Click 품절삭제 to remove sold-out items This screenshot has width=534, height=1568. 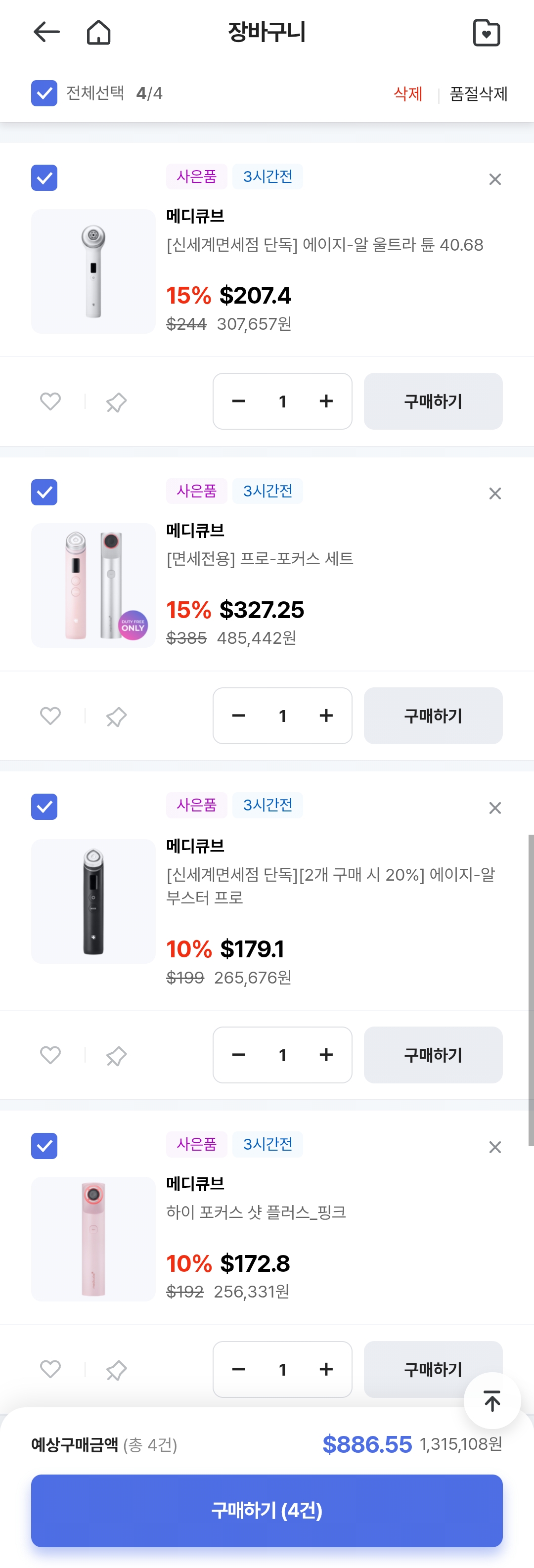click(478, 94)
